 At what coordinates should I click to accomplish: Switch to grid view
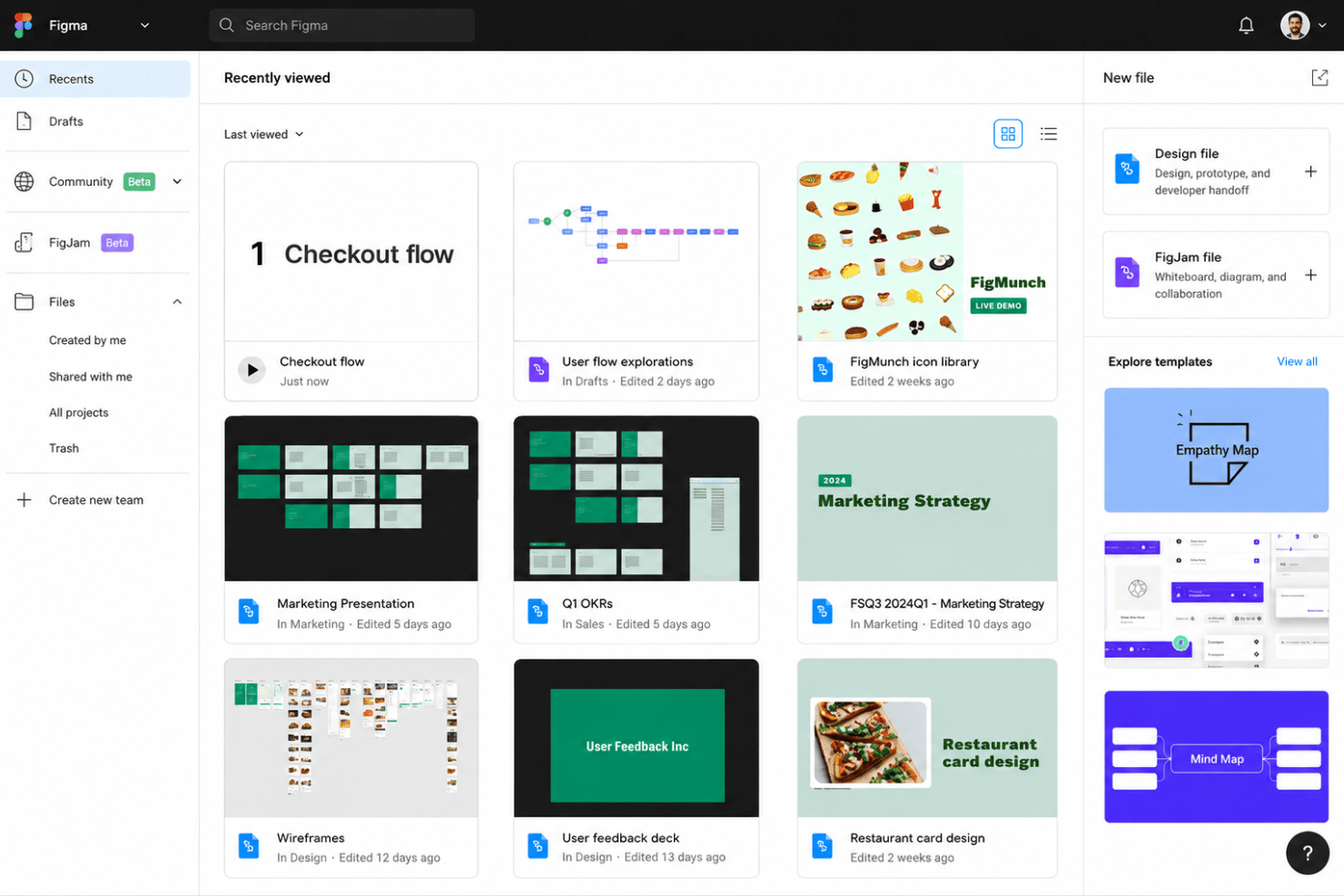pos(1008,134)
